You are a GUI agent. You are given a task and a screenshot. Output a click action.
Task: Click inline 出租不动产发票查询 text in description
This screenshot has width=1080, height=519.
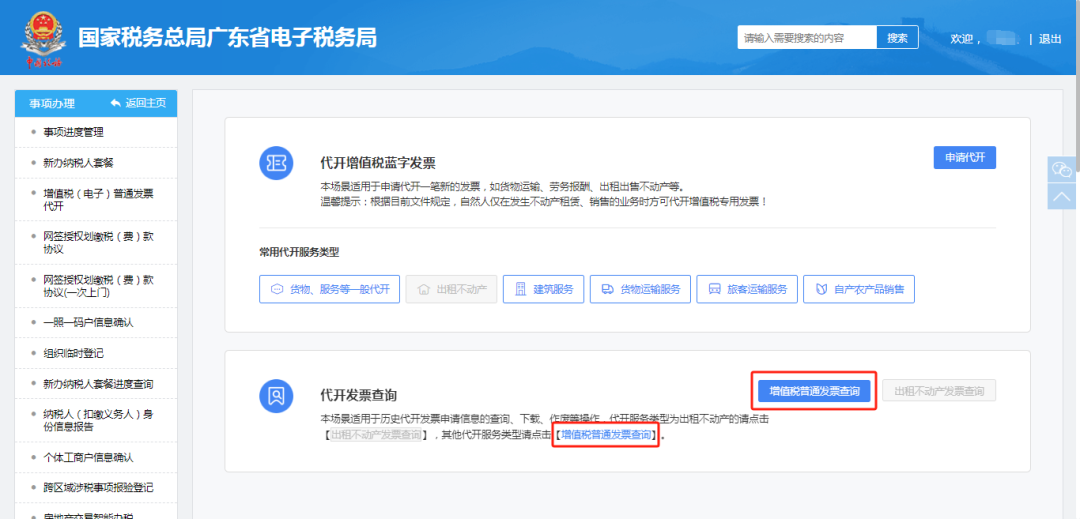pyautogui.click(x=376, y=435)
